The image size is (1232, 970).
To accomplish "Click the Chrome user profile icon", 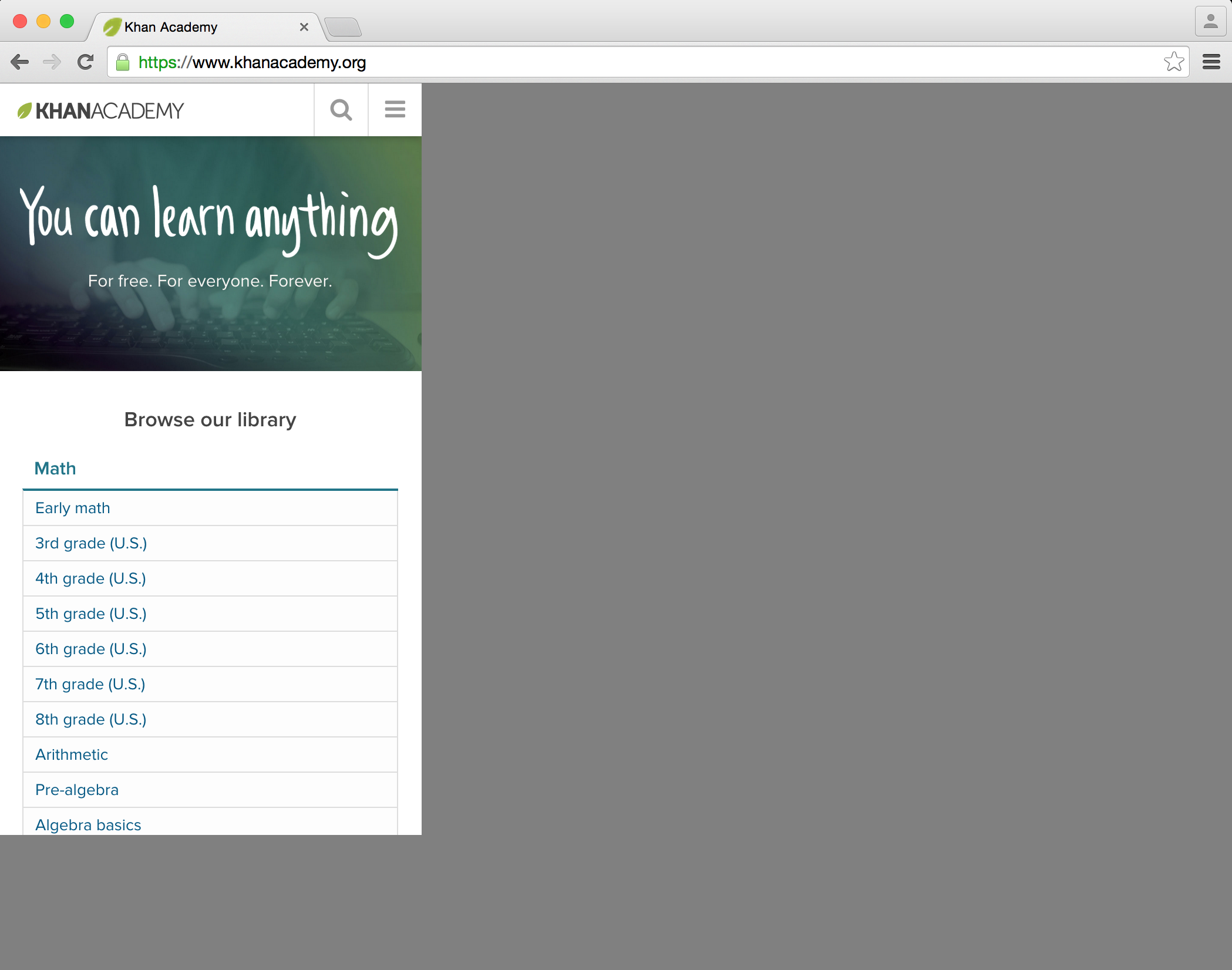I will click(1210, 22).
